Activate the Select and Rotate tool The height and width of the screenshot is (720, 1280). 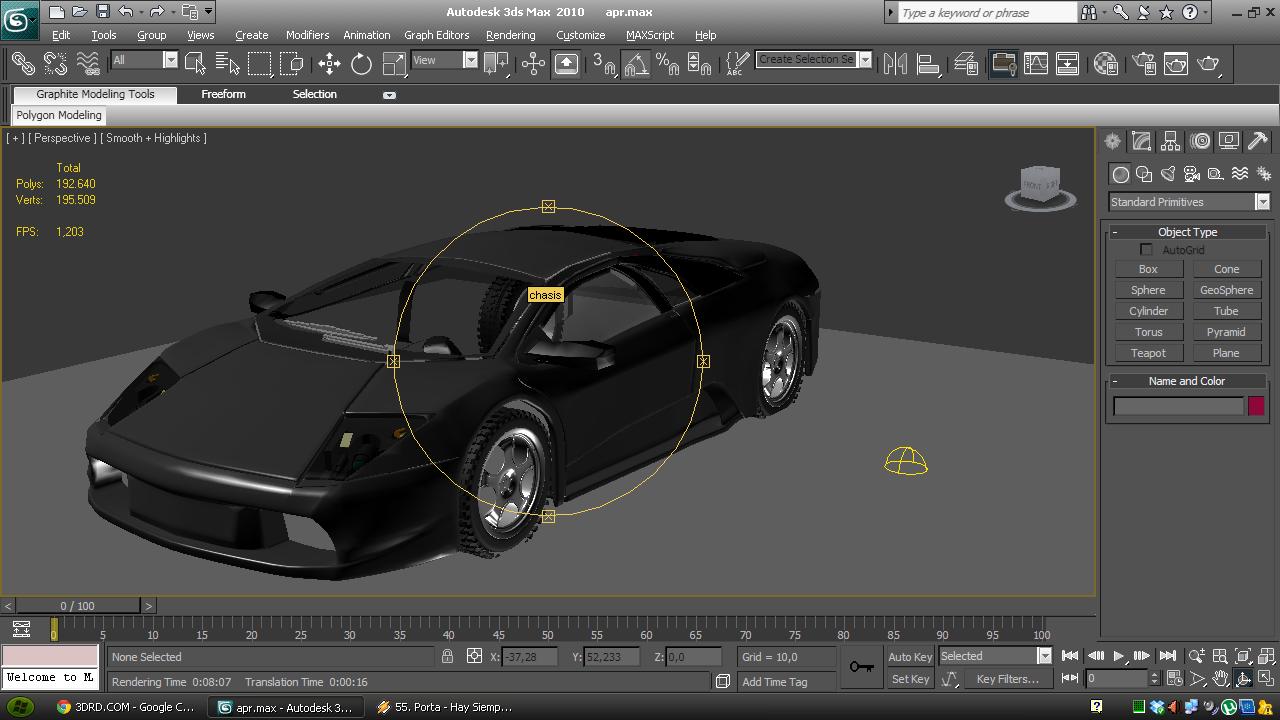point(361,64)
